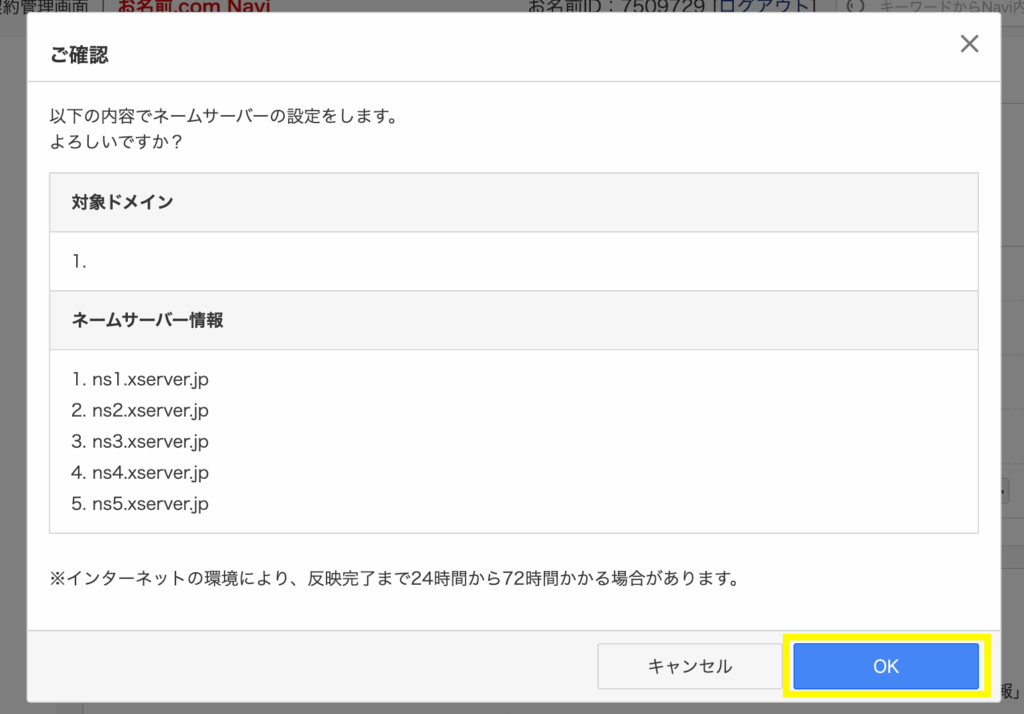The height and width of the screenshot is (714, 1024).
Task: Focus the Navi keyword search field
Action: click(x=945, y=6)
